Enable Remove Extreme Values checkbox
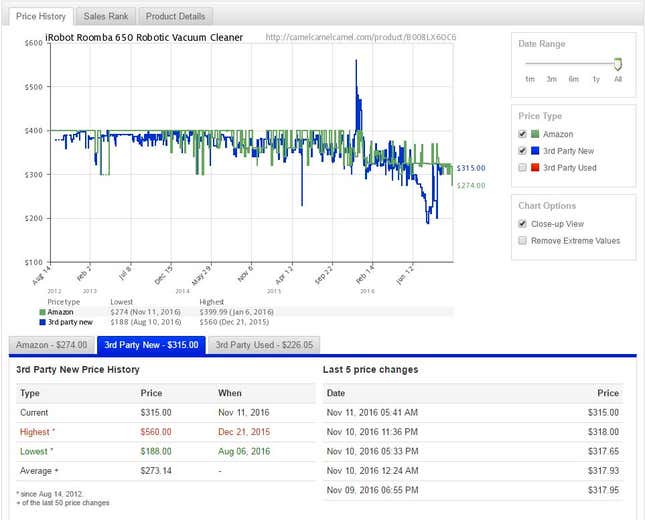 (x=522, y=241)
